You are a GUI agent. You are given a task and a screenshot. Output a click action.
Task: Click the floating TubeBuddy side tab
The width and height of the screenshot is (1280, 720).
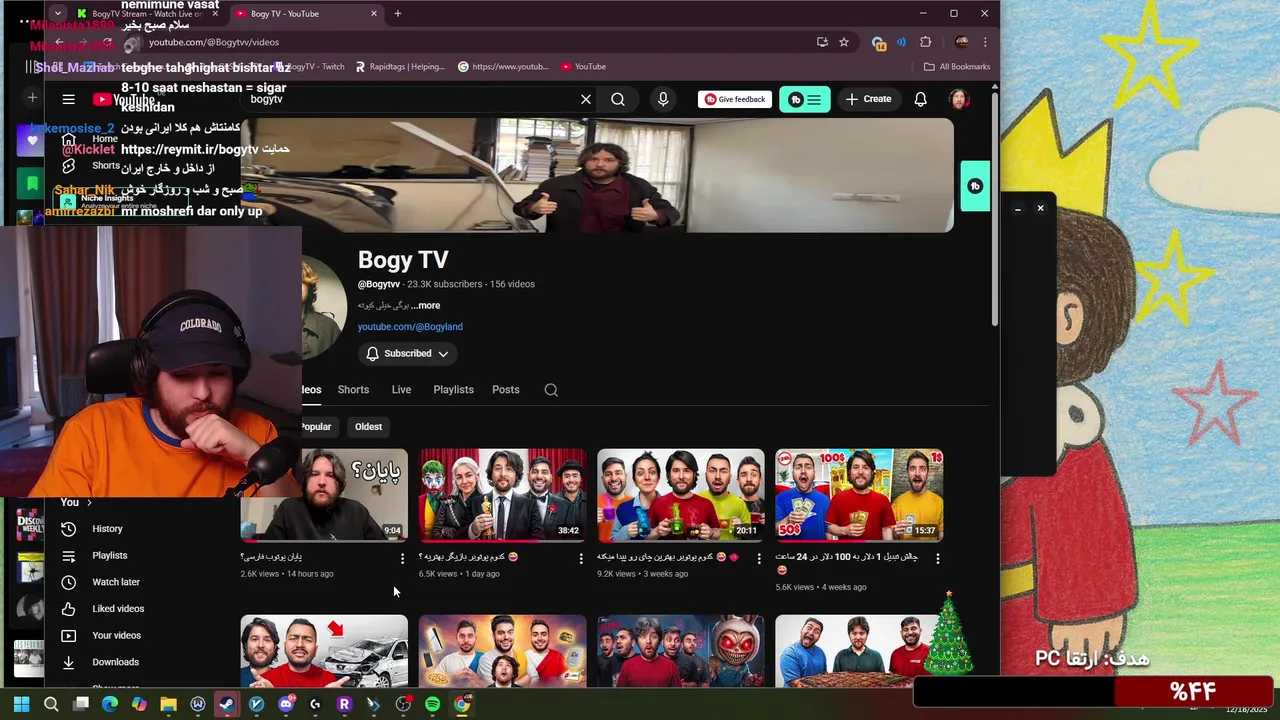[975, 186]
